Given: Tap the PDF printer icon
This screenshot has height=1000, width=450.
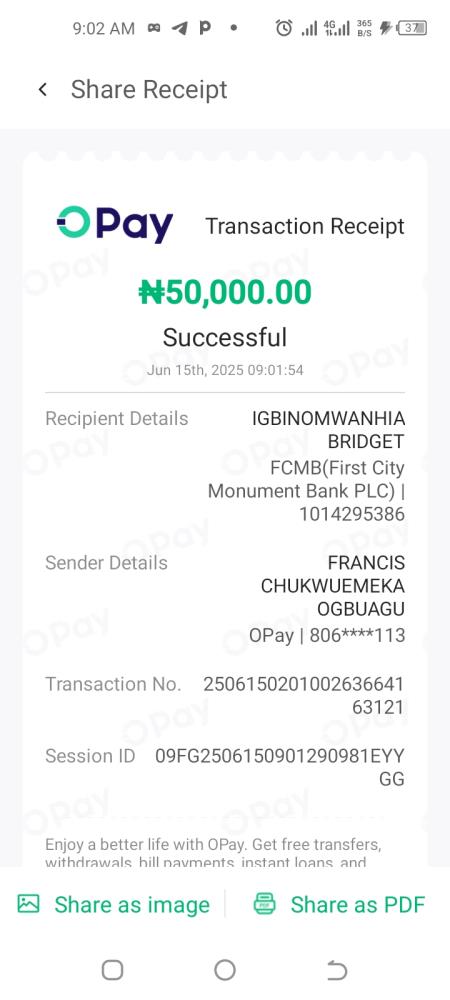Looking at the screenshot, I should 264,904.
